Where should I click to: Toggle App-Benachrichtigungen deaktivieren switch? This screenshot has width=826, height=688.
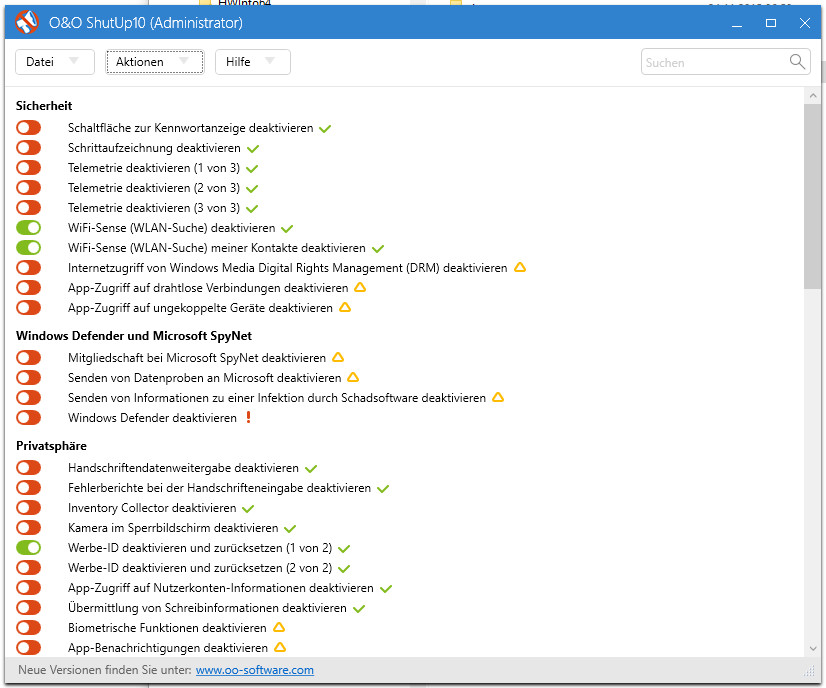(28, 648)
